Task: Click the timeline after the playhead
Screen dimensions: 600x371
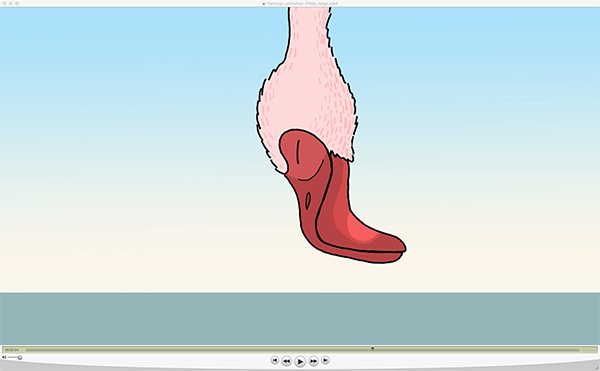Action: coord(476,350)
